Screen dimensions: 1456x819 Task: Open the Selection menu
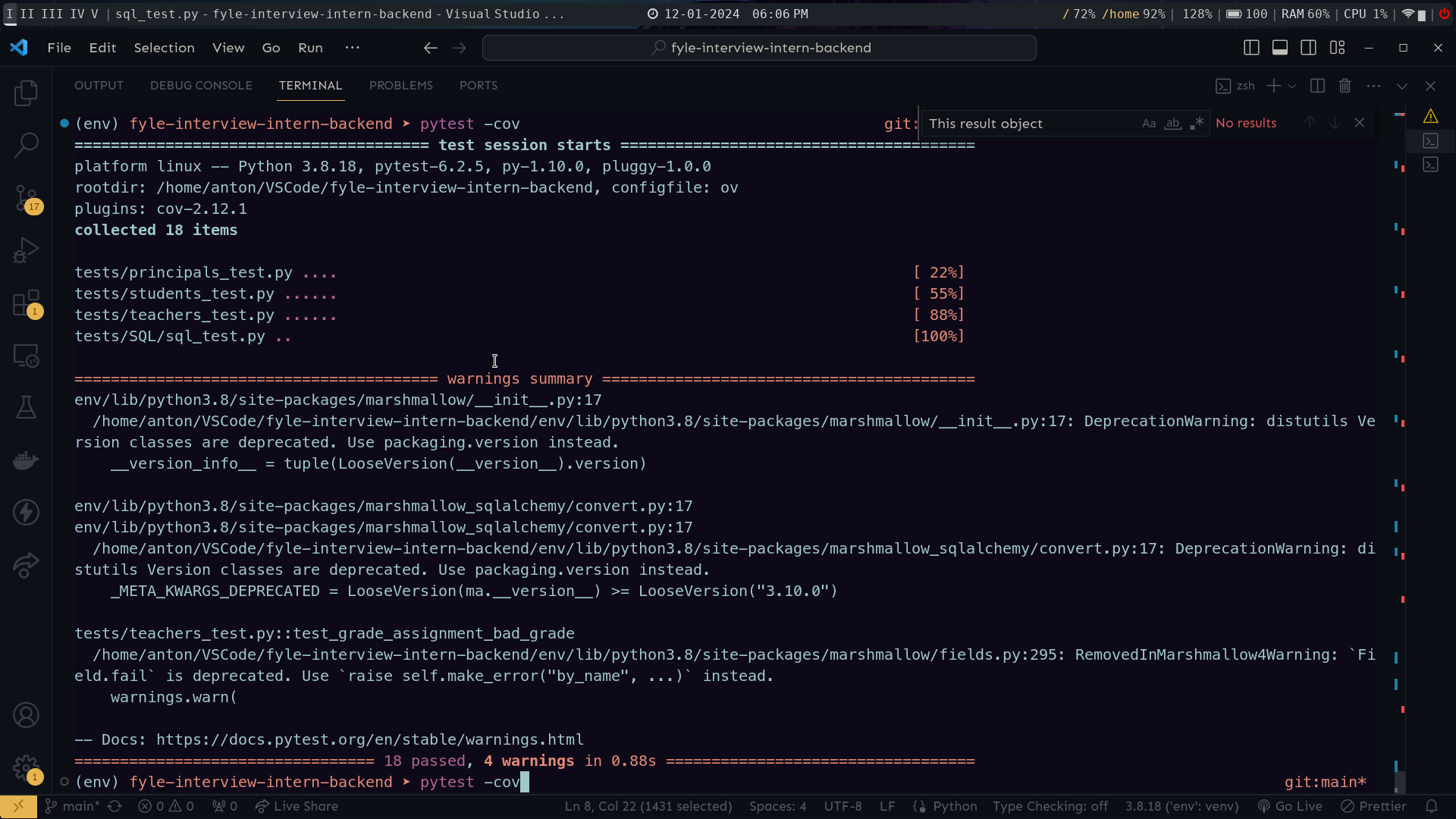(x=165, y=48)
